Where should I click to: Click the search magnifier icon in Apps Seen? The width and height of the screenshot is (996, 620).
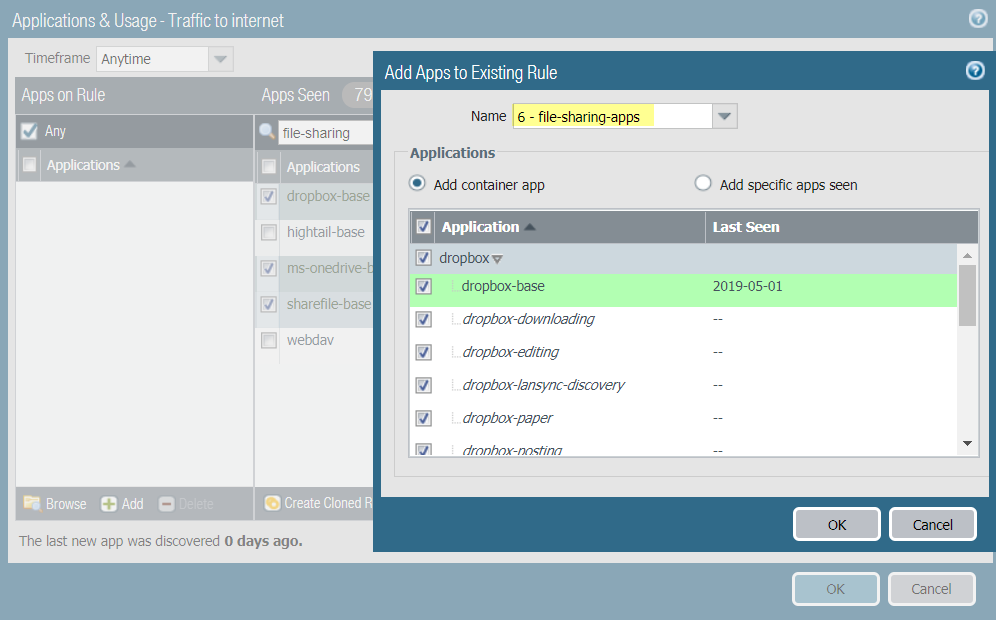tap(267, 131)
